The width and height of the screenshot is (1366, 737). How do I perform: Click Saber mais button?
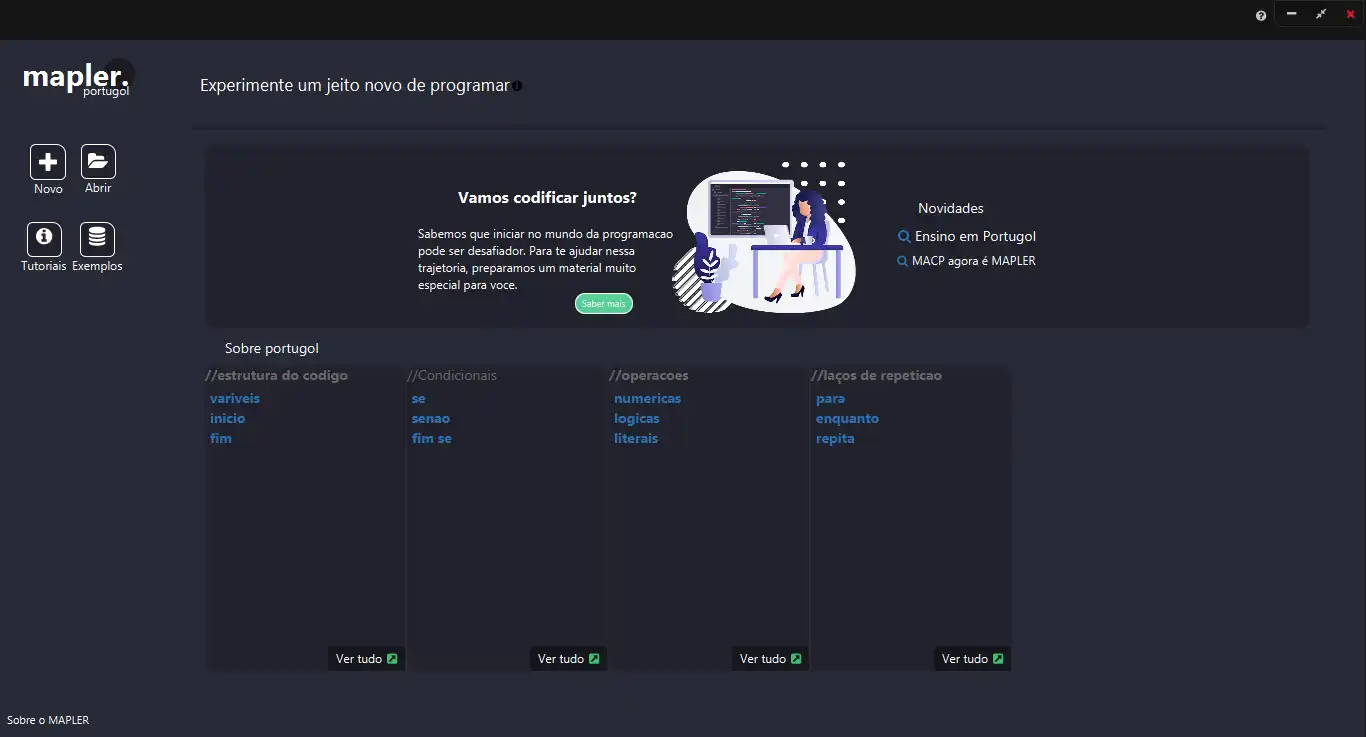coord(604,303)
